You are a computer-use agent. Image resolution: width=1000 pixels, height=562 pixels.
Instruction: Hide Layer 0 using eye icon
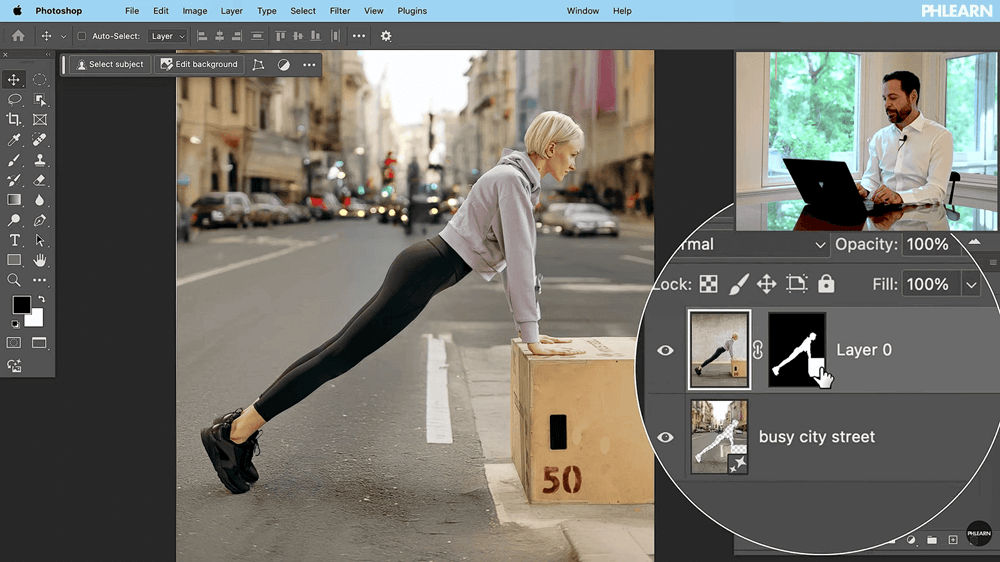click(665, 350)
